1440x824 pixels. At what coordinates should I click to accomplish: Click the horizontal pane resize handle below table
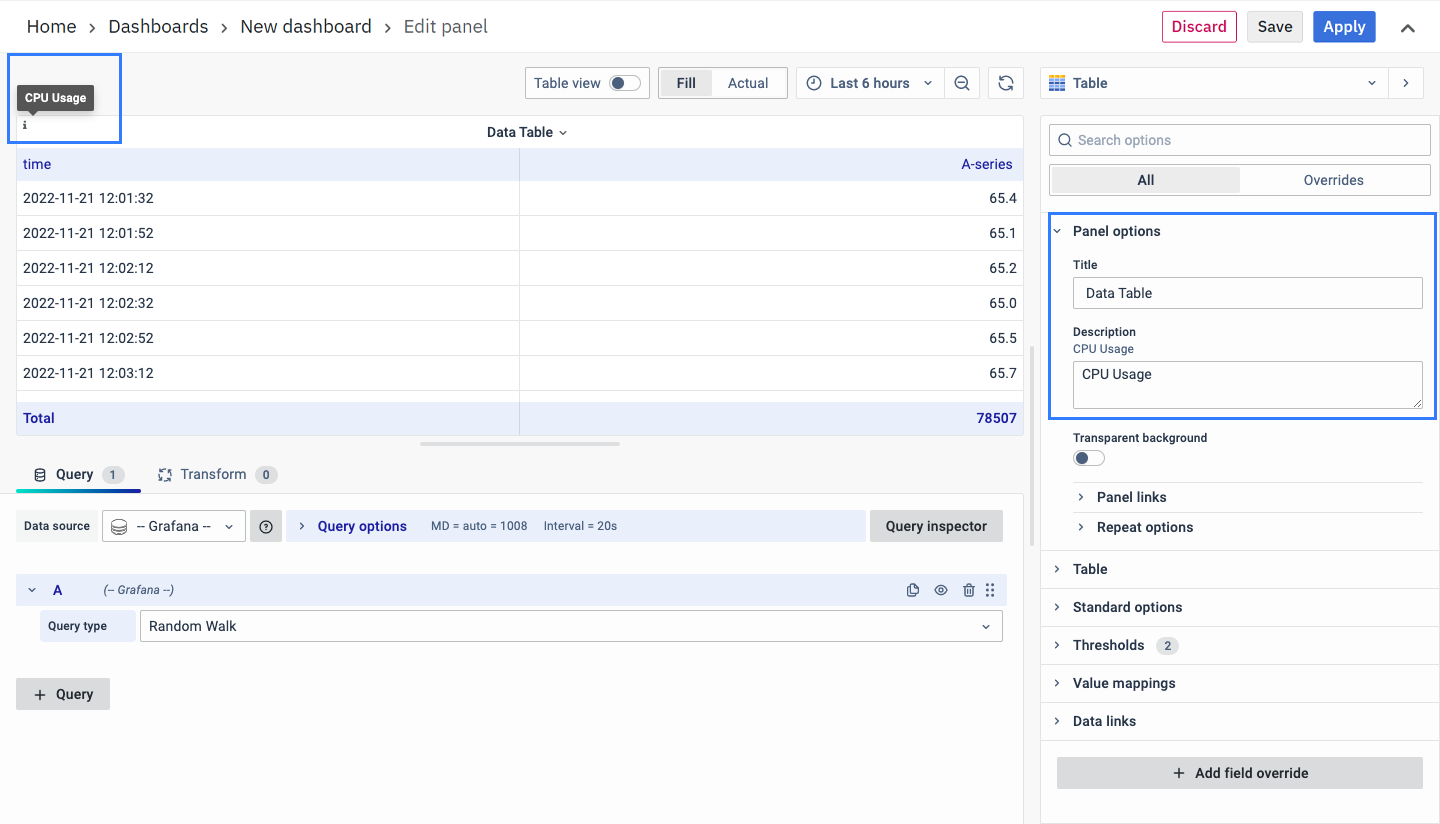(x=520, y=443)
